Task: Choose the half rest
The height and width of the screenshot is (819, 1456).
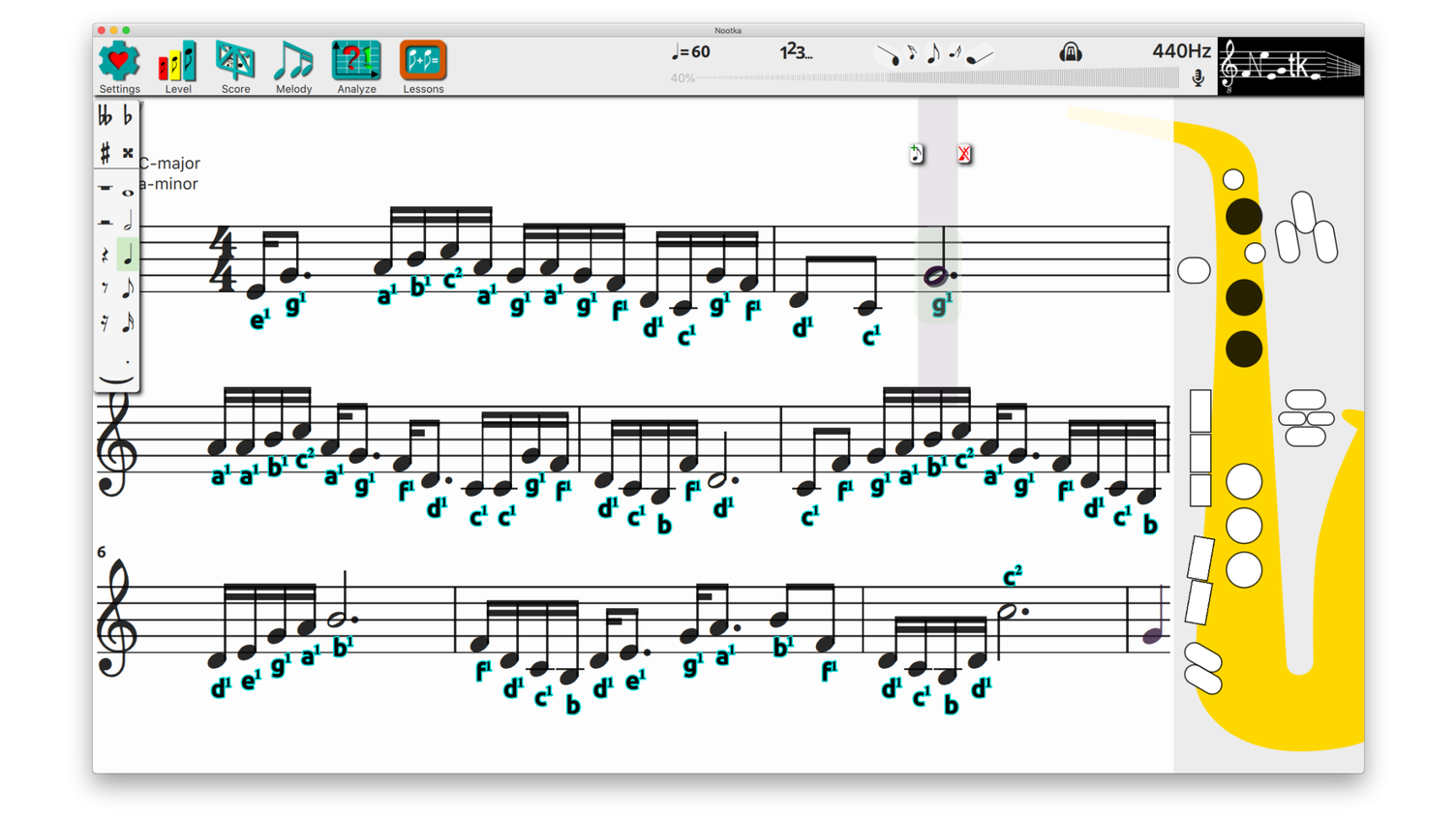Action: tap(105, 223)
